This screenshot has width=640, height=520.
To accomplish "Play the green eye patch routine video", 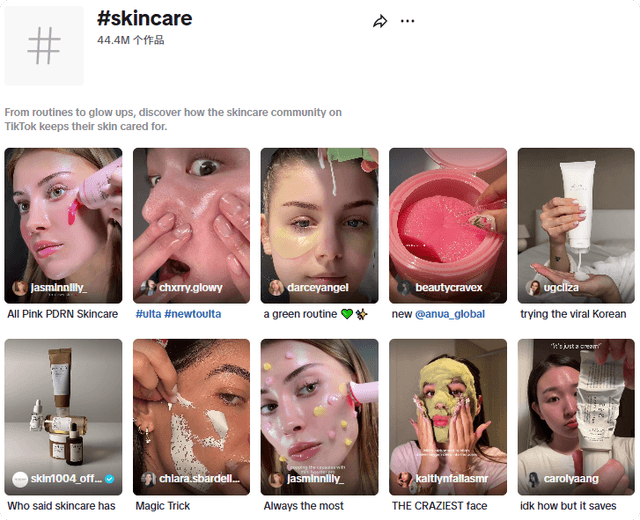I will [x=319, y=215].
